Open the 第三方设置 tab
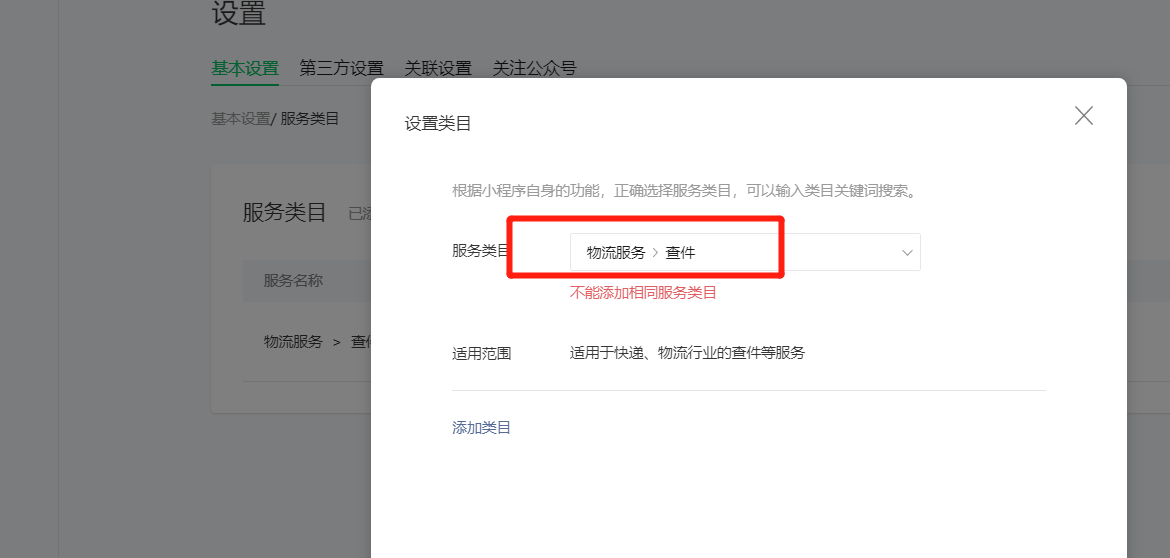Screen dimensions: 1170x558 pos(341,68)
